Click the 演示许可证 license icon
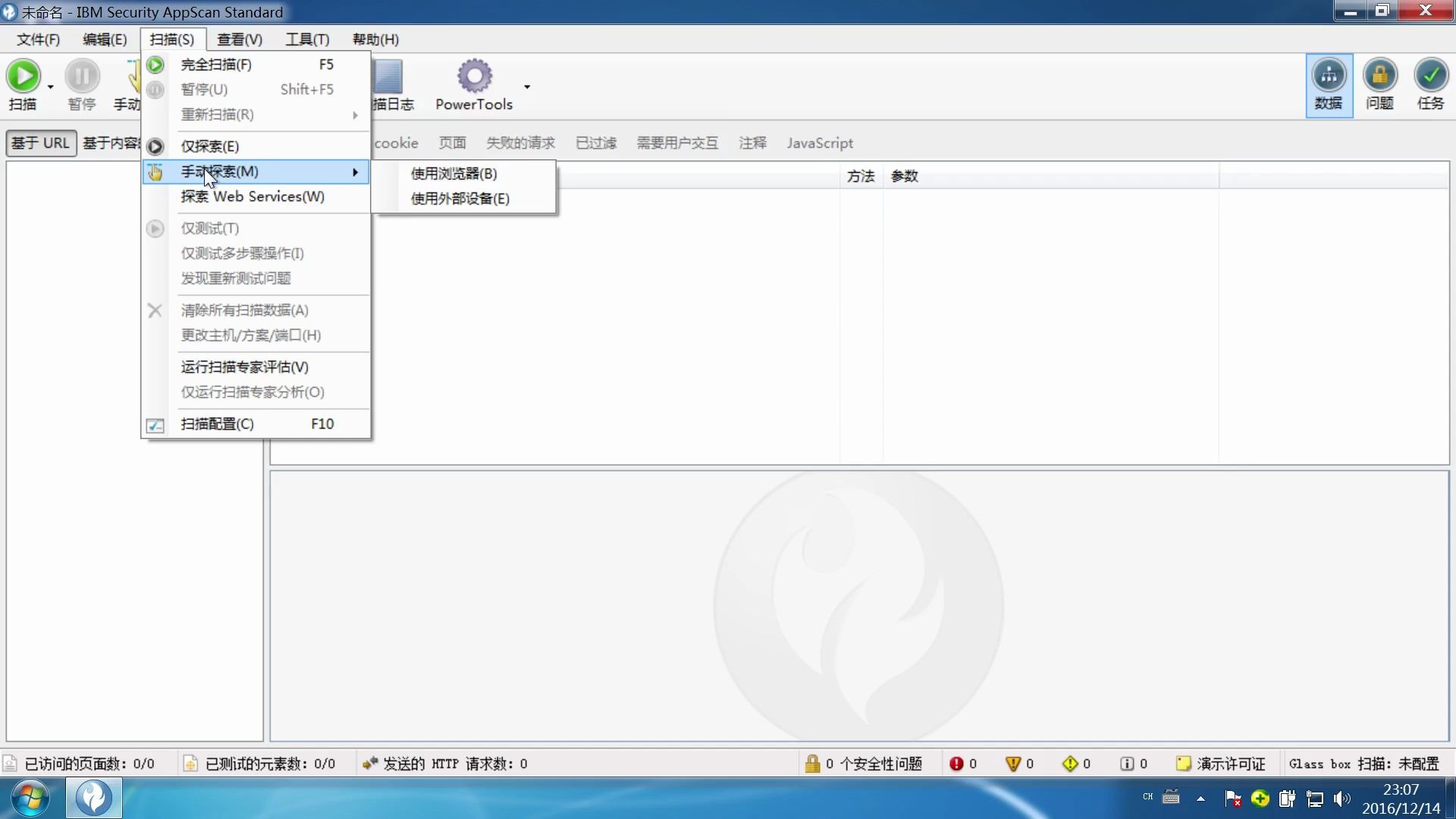 coord(1183,763)
